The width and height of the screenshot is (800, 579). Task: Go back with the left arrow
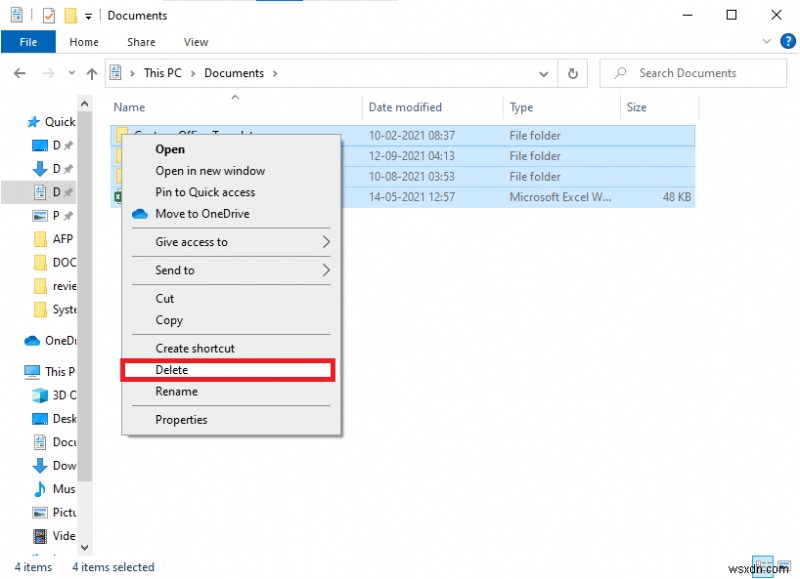(x=20, y=73)
